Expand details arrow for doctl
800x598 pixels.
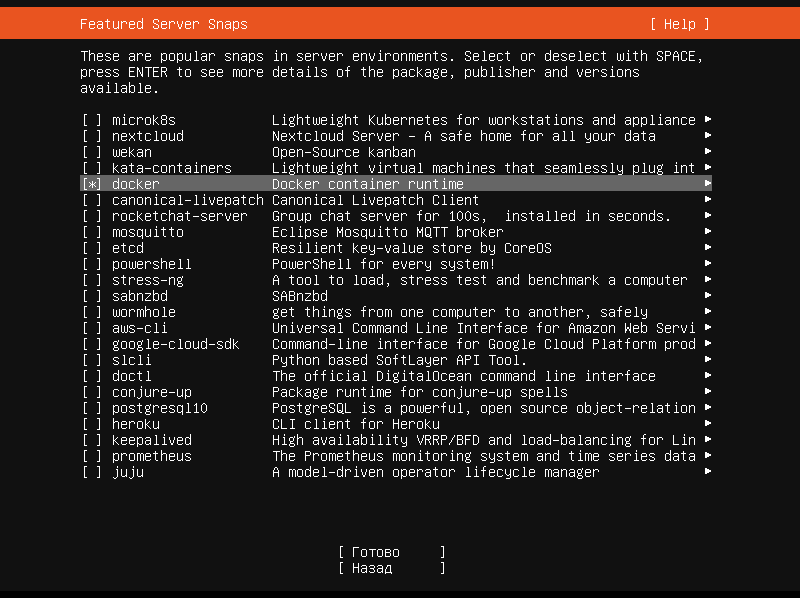click(x=708, y=375)
